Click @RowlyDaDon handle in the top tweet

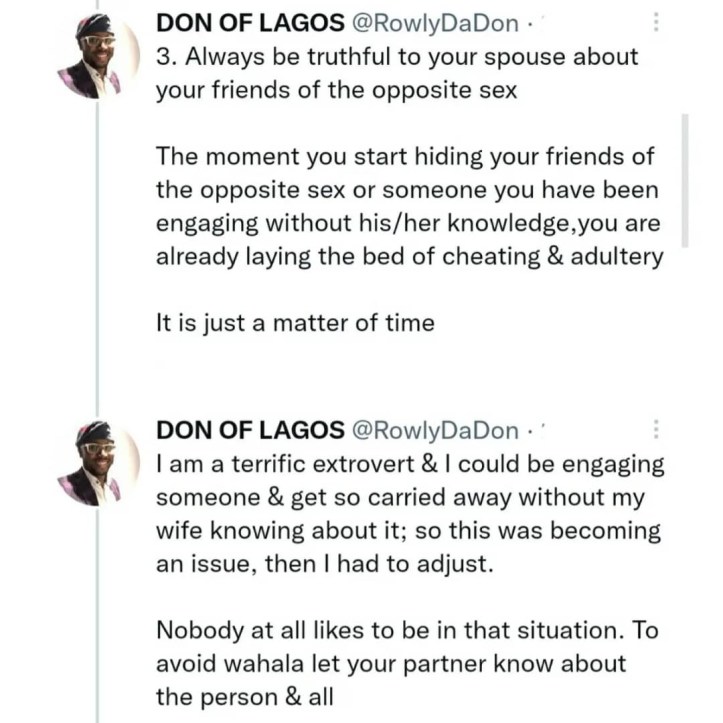tap(436, 24)
